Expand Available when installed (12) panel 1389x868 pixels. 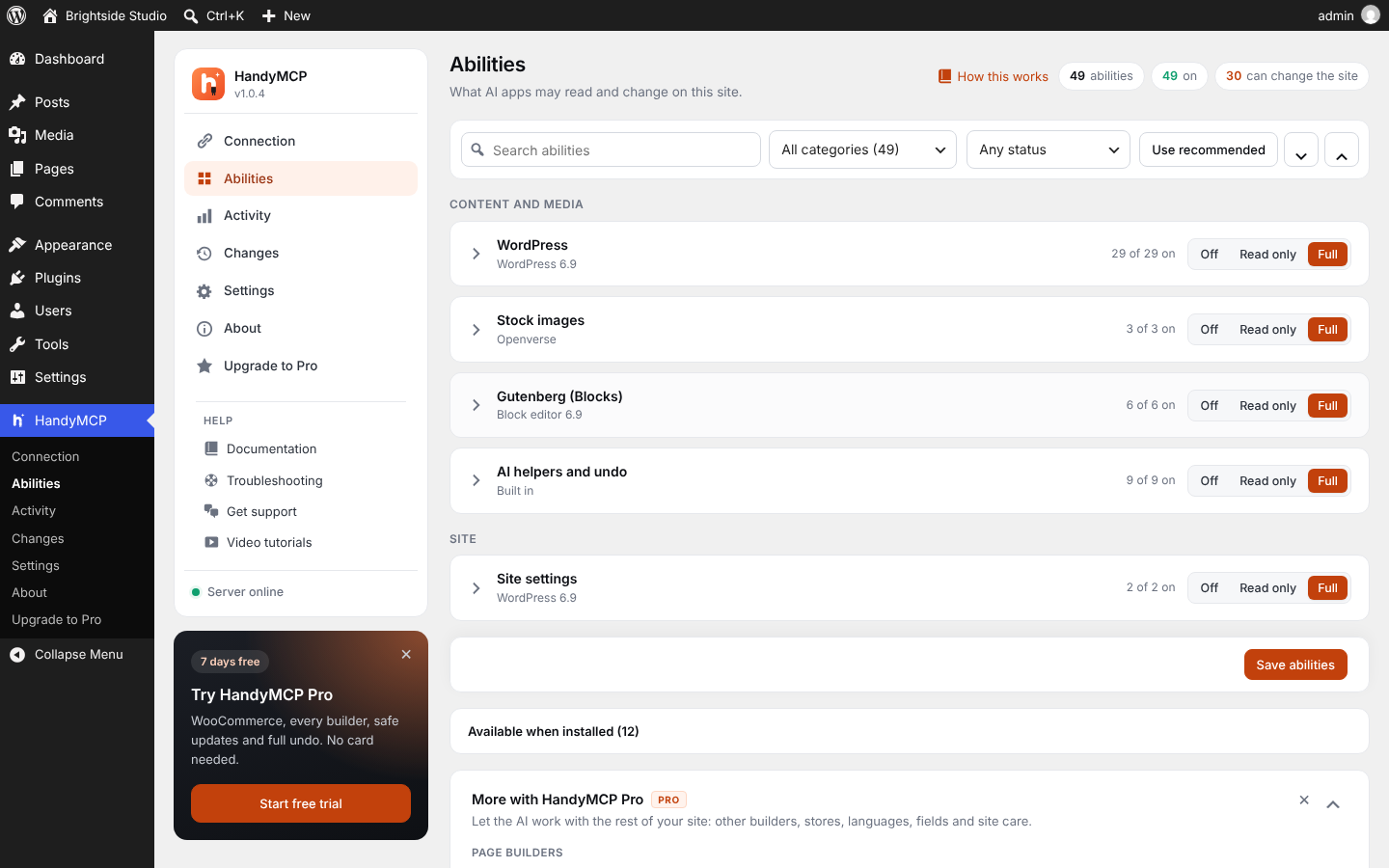910,731
